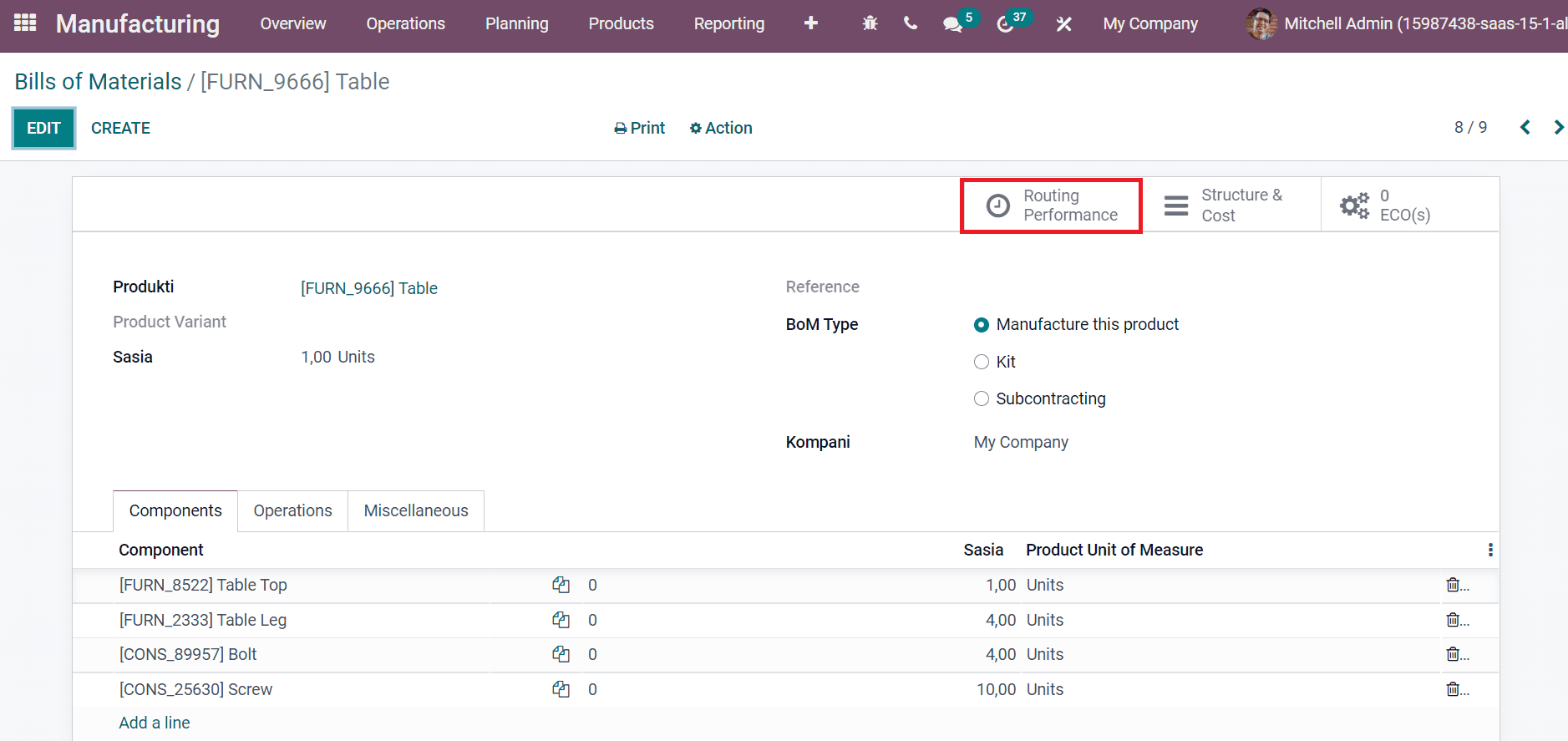Open the [FURN_9666] Table product link
The height and width of the screenshot is (741, 1568).
(369, 288)
